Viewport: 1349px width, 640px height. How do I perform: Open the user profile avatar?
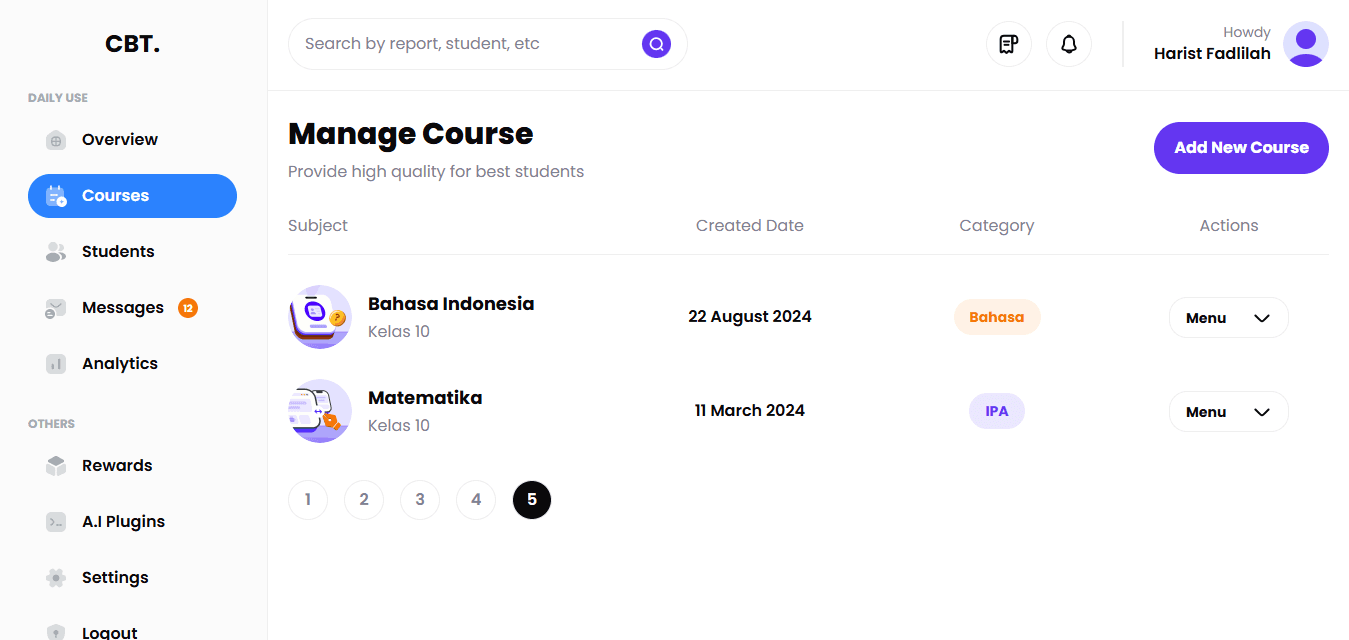(x=1305, y=44)
